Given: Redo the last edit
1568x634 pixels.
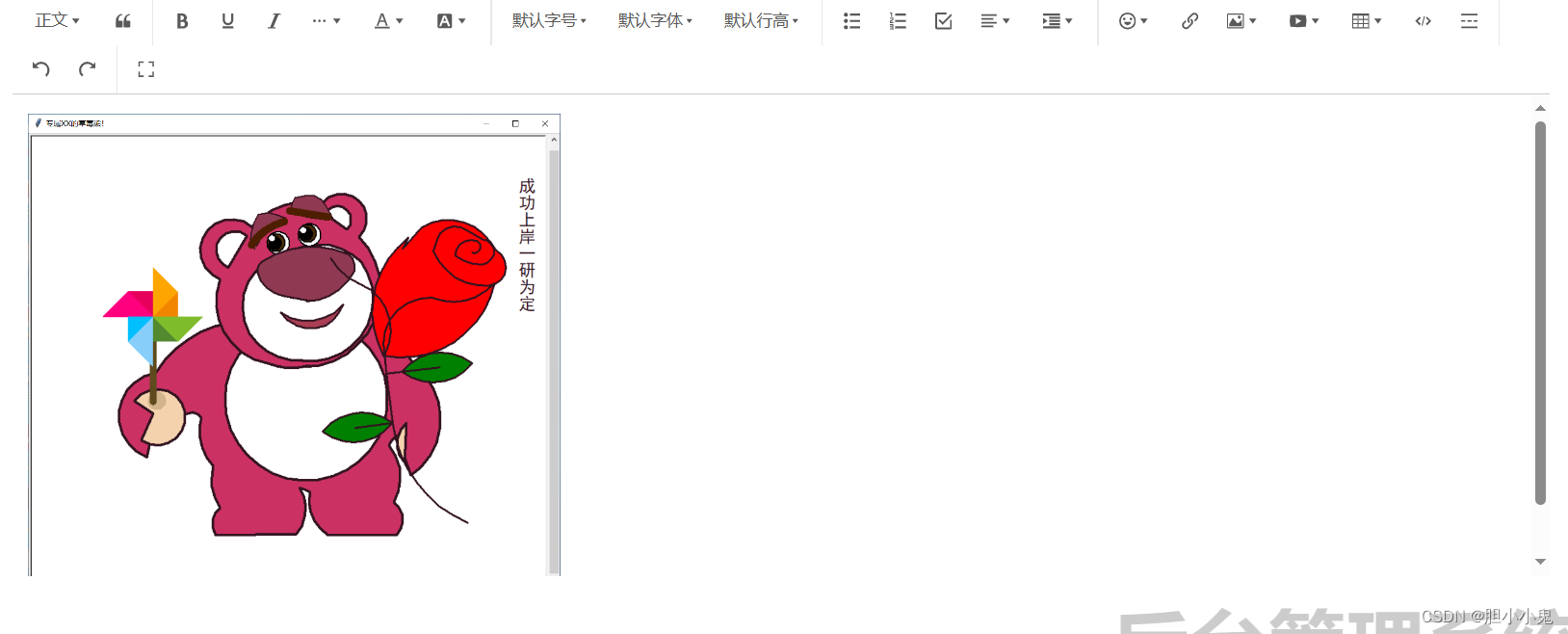Looking at the screenshot, I should coord(88,68).
